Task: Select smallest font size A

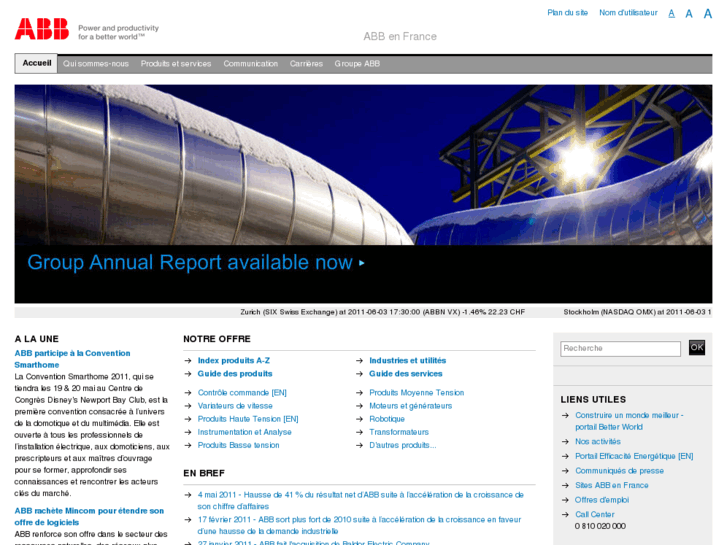Action: pos(671,14)
